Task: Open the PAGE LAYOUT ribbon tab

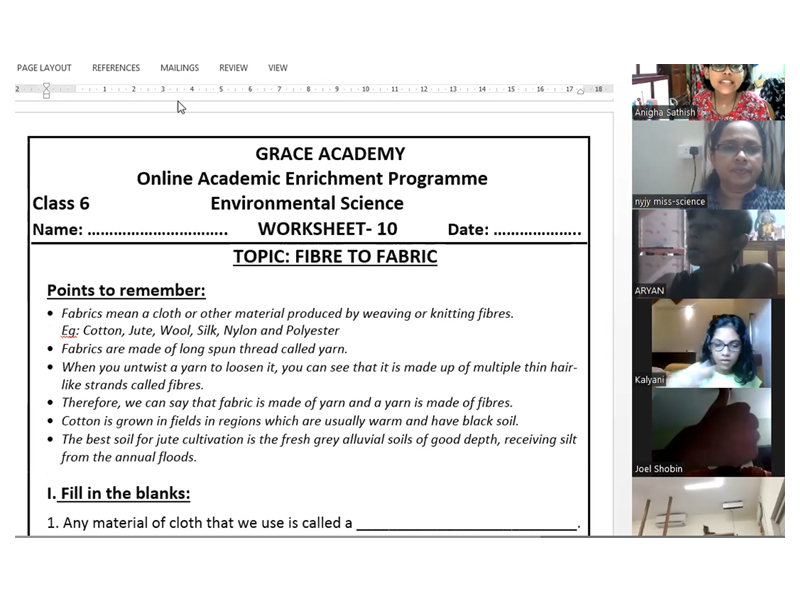Action: [x=44, y=68]
